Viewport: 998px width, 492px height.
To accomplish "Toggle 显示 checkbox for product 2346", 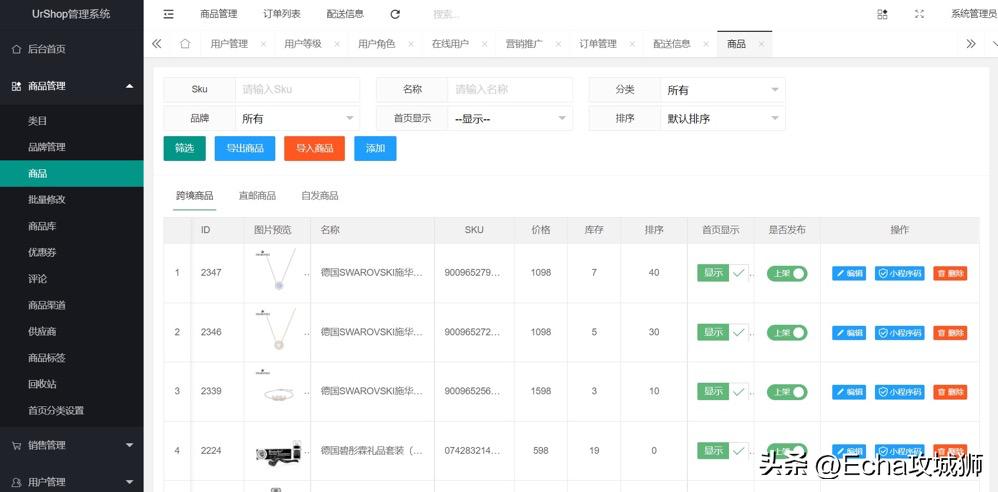I will pos(722,332).
